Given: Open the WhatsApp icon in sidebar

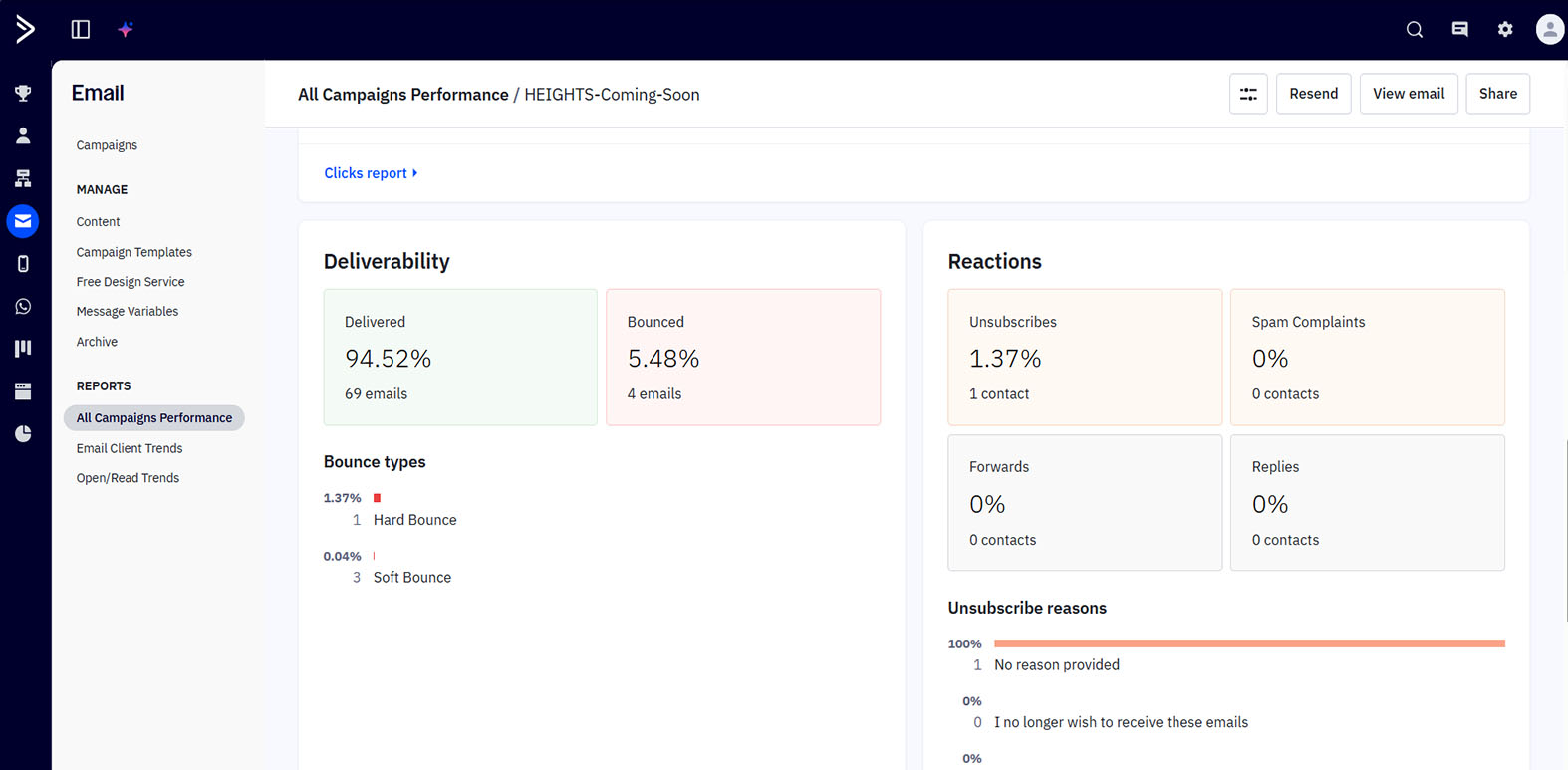Looking at the screenshot, I should point(23,307).
